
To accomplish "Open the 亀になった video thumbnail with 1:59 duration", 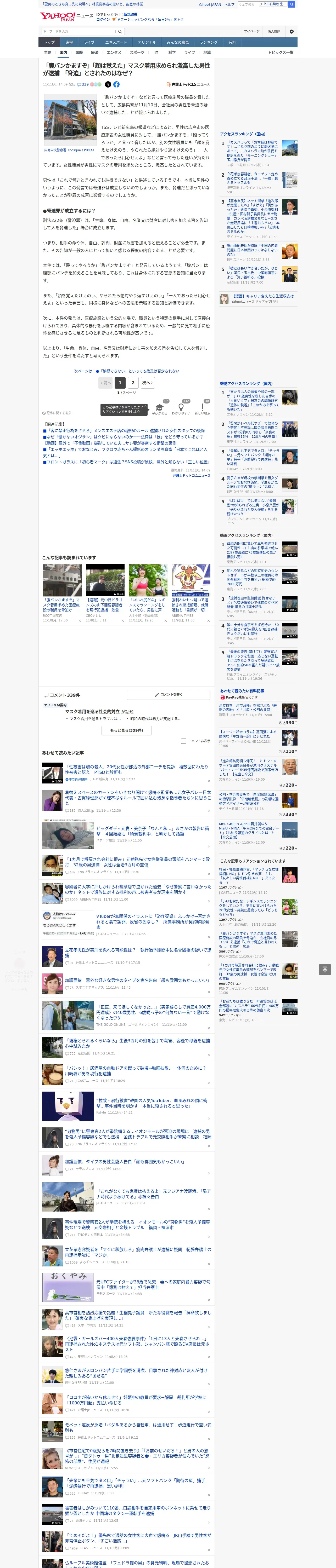I will pos(289,658).
